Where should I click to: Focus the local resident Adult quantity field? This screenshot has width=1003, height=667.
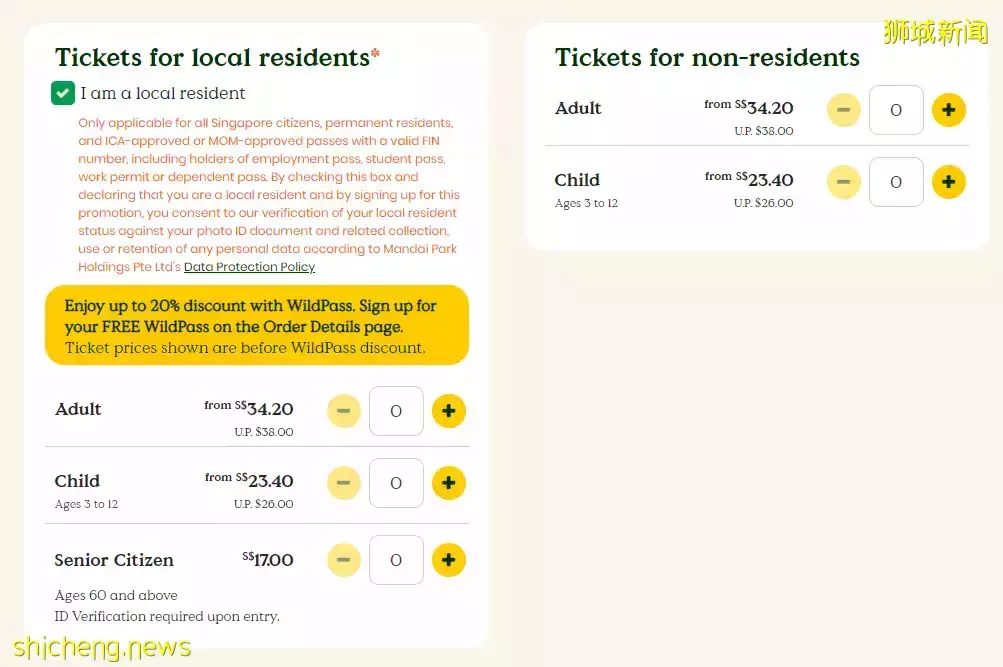coord(396,411)
